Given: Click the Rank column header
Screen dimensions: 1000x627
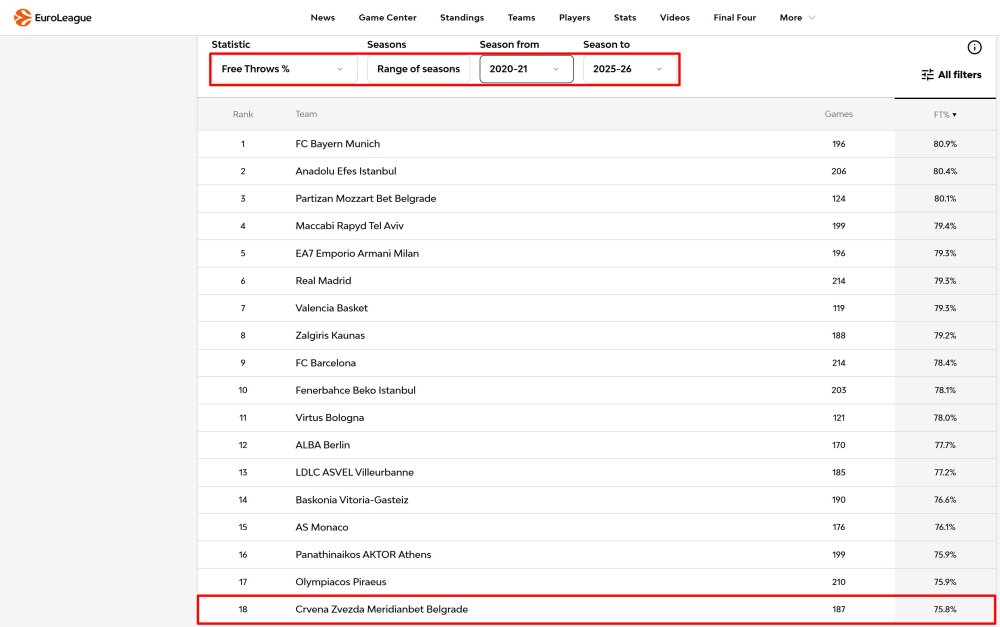Looking at the screenshot, I should (x=243, y=114).
